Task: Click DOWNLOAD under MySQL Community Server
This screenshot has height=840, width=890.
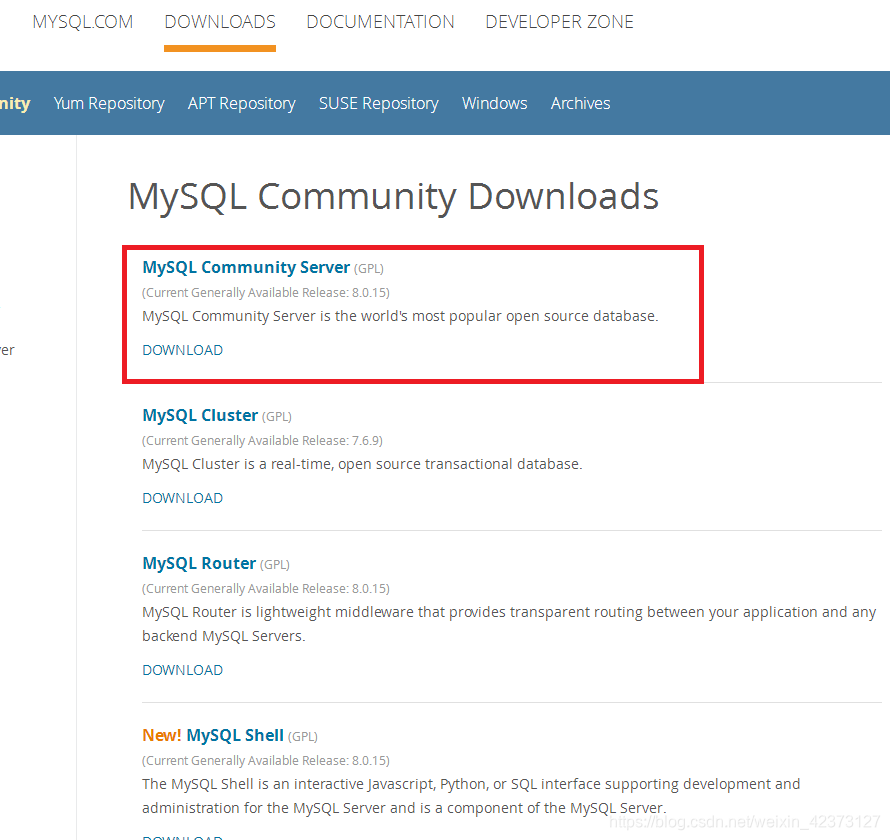Action: point(182,350)
